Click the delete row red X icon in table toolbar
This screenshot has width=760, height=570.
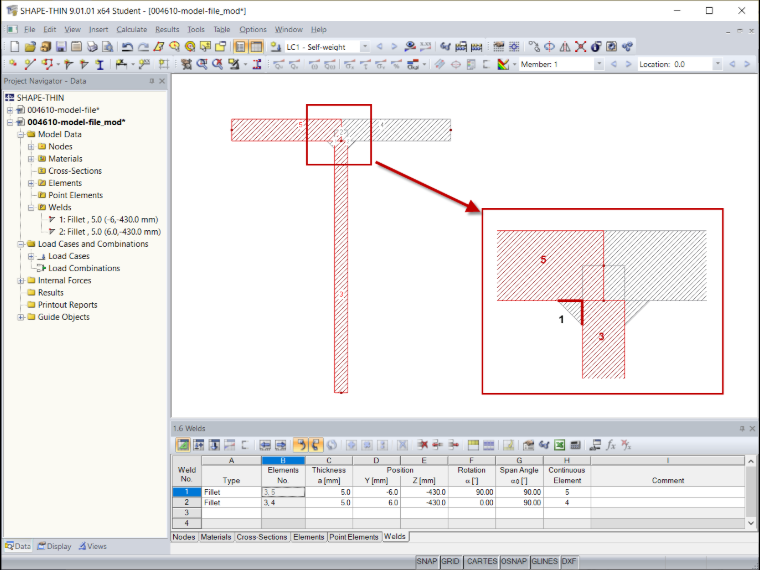[x=423, y=445]
